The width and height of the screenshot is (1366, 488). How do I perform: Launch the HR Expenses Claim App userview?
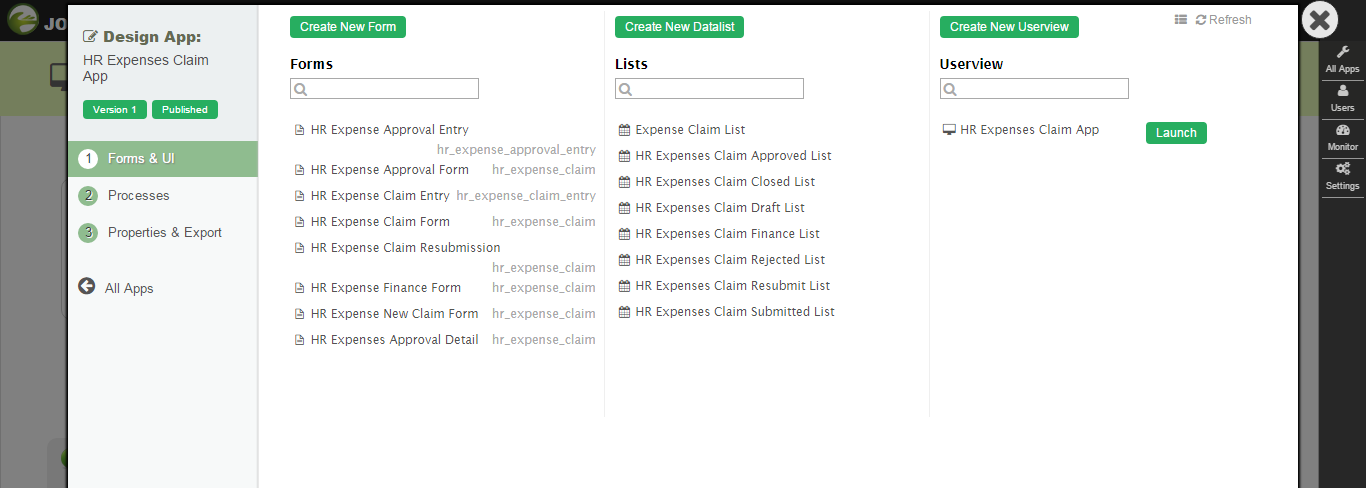(x=1176, y=133)
